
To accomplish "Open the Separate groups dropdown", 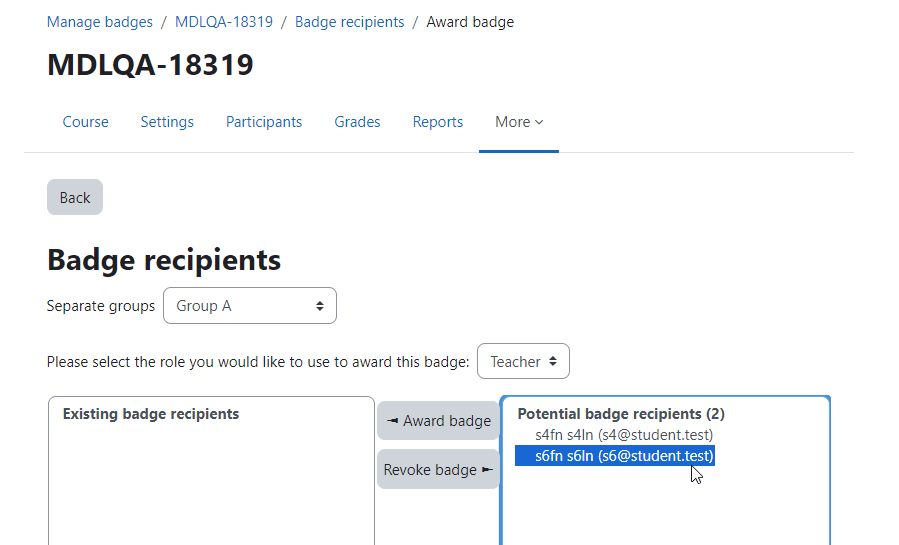I will coord(250,305).
